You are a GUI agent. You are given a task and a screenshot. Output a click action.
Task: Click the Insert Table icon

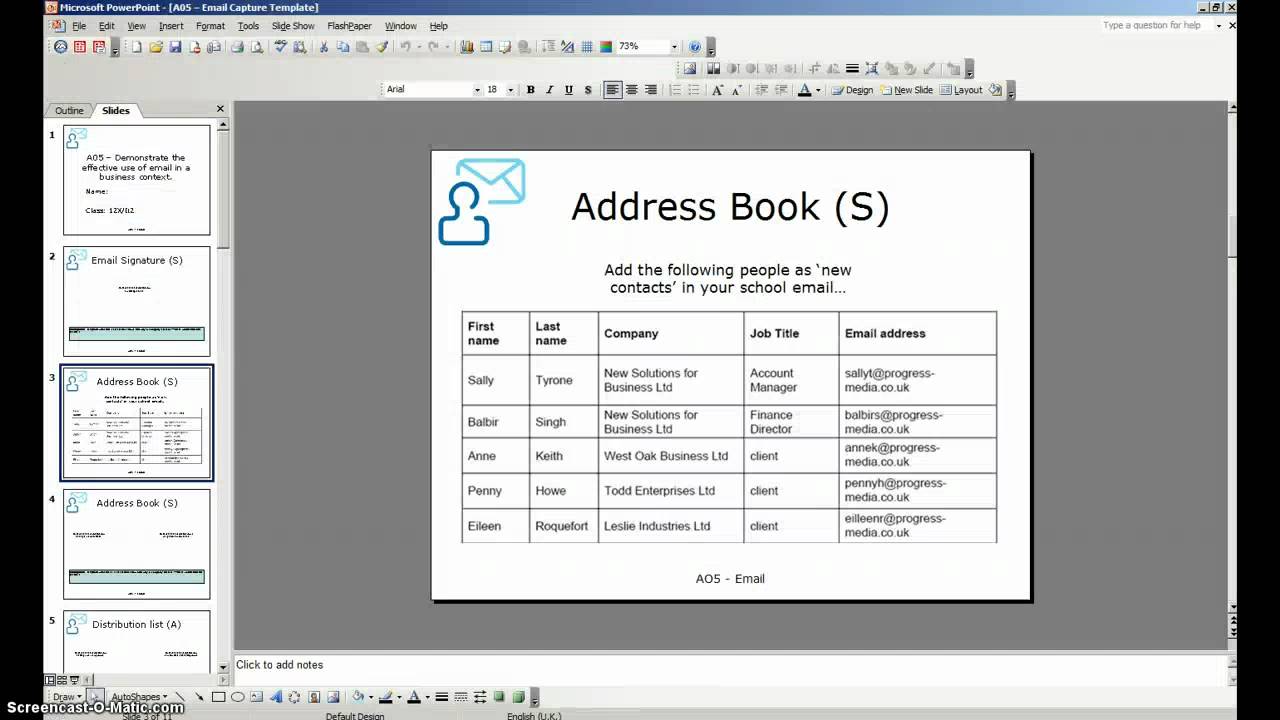pos(486,46)
